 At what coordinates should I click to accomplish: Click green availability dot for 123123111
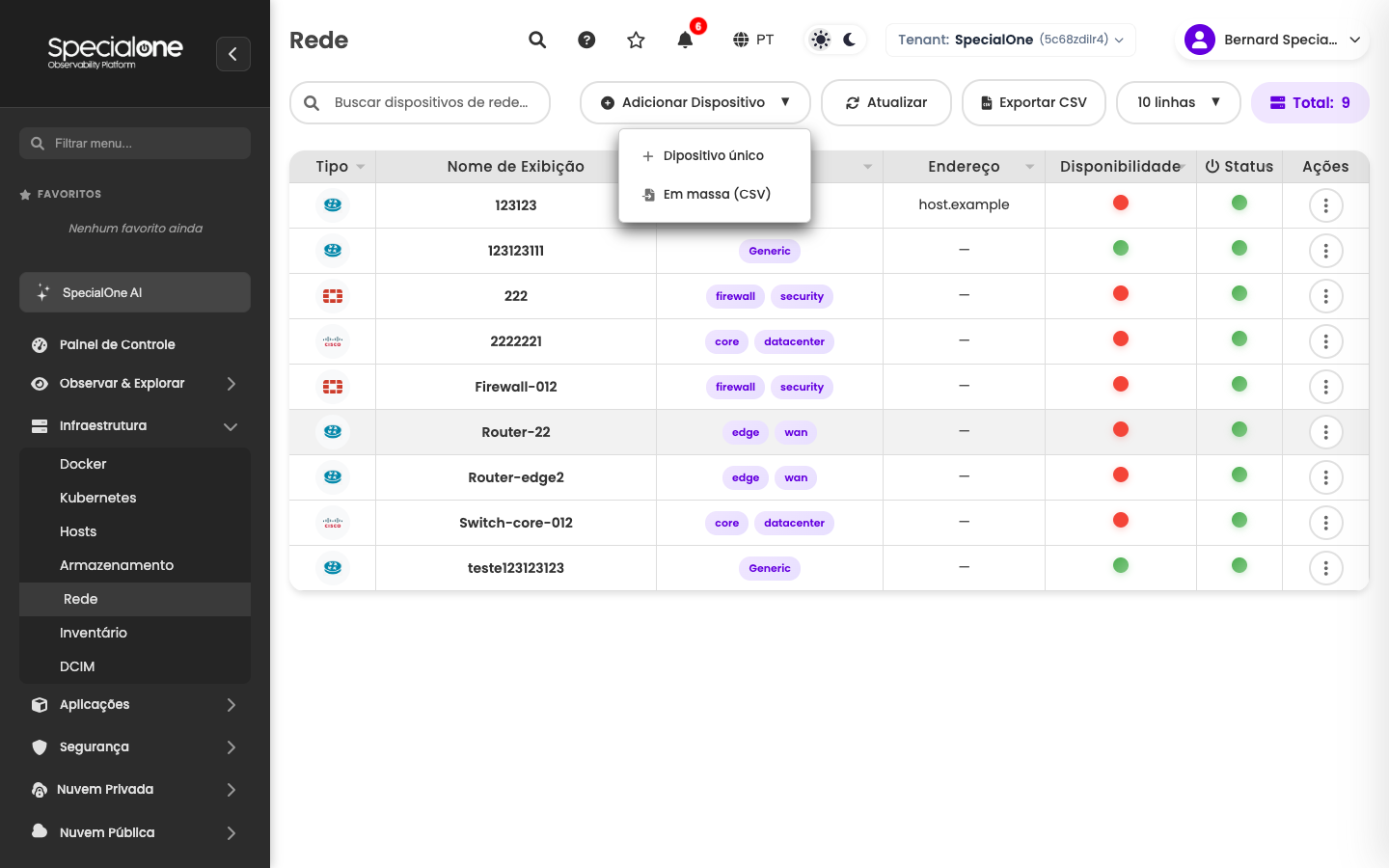pyautogui.click(x=1121, y=248)
